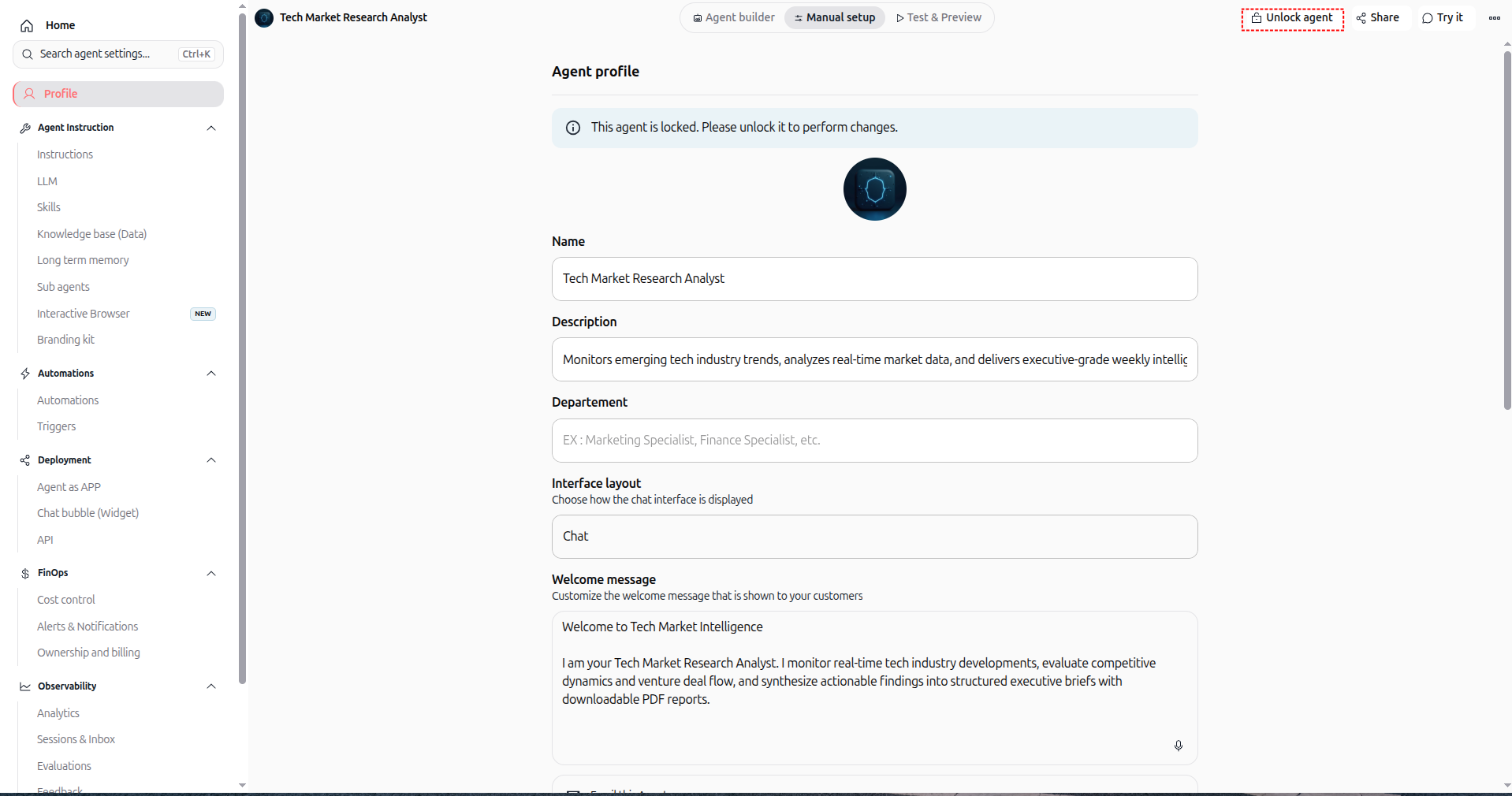Click the Share button
The image size is (1512, 796).
(x=1377, y=18)
